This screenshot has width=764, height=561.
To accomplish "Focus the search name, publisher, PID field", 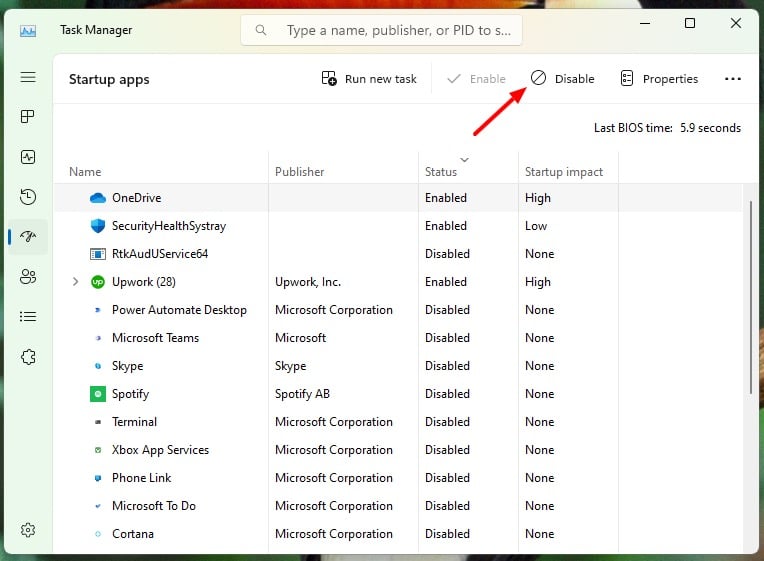I will click(381, 30).
